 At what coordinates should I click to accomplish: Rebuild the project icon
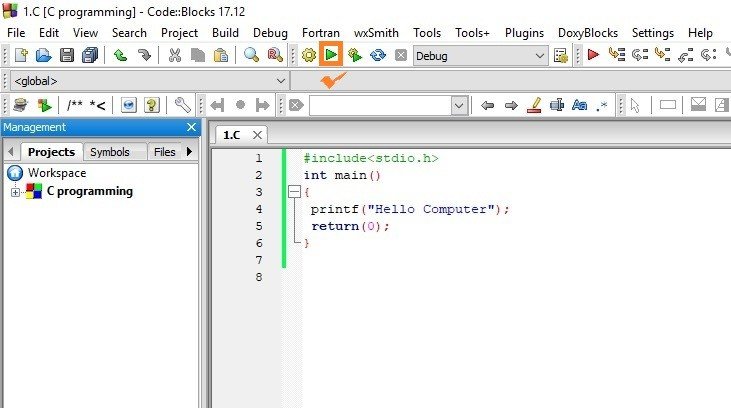click(378, 55)
